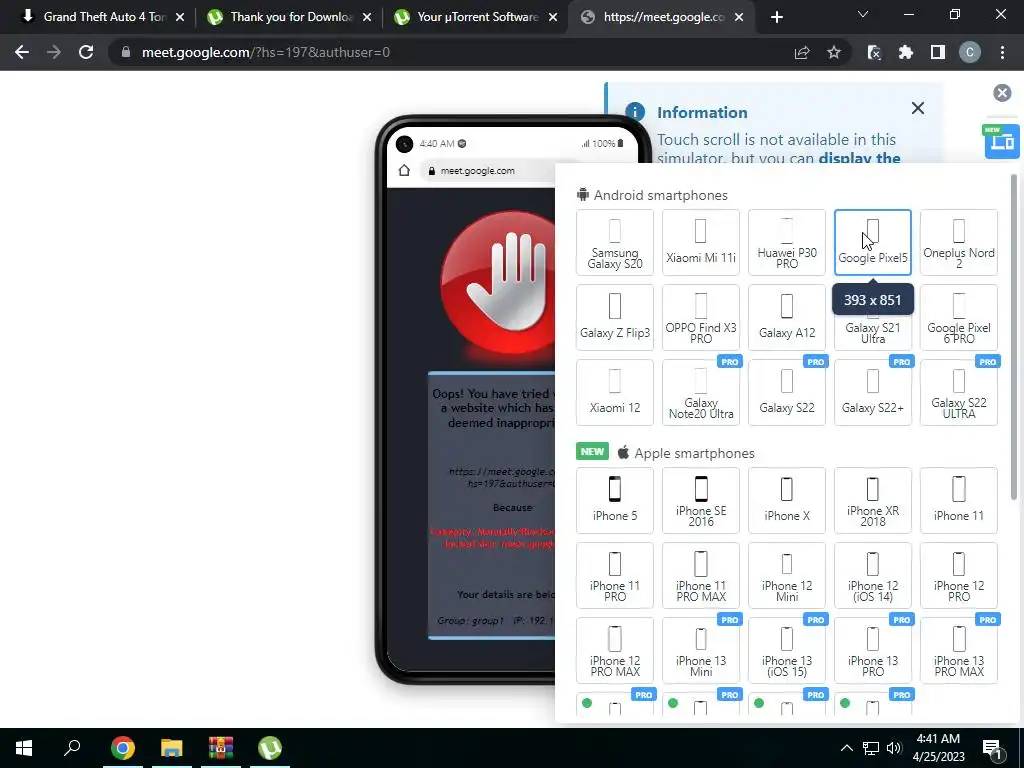Select the iPhone 5 device
Image resolution: width=1024 pixels, height=768 pixels.
[x=615, y=500]
